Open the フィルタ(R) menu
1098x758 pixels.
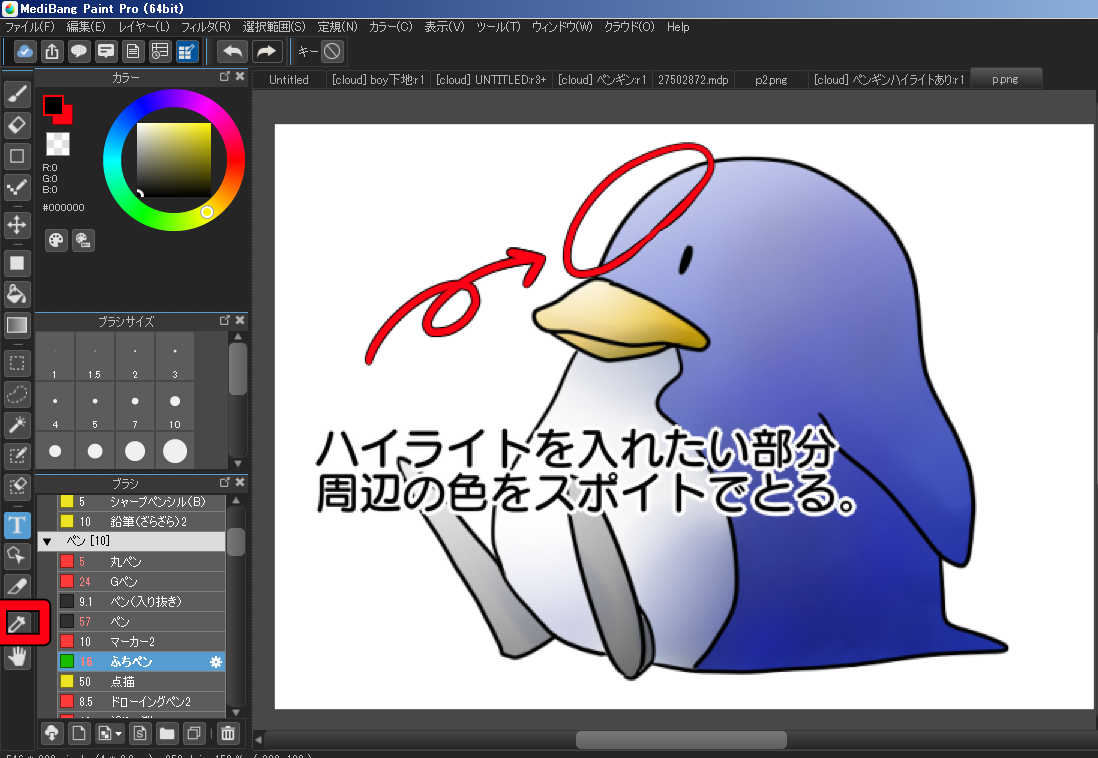pyautogui.click(x=205, y=27)
